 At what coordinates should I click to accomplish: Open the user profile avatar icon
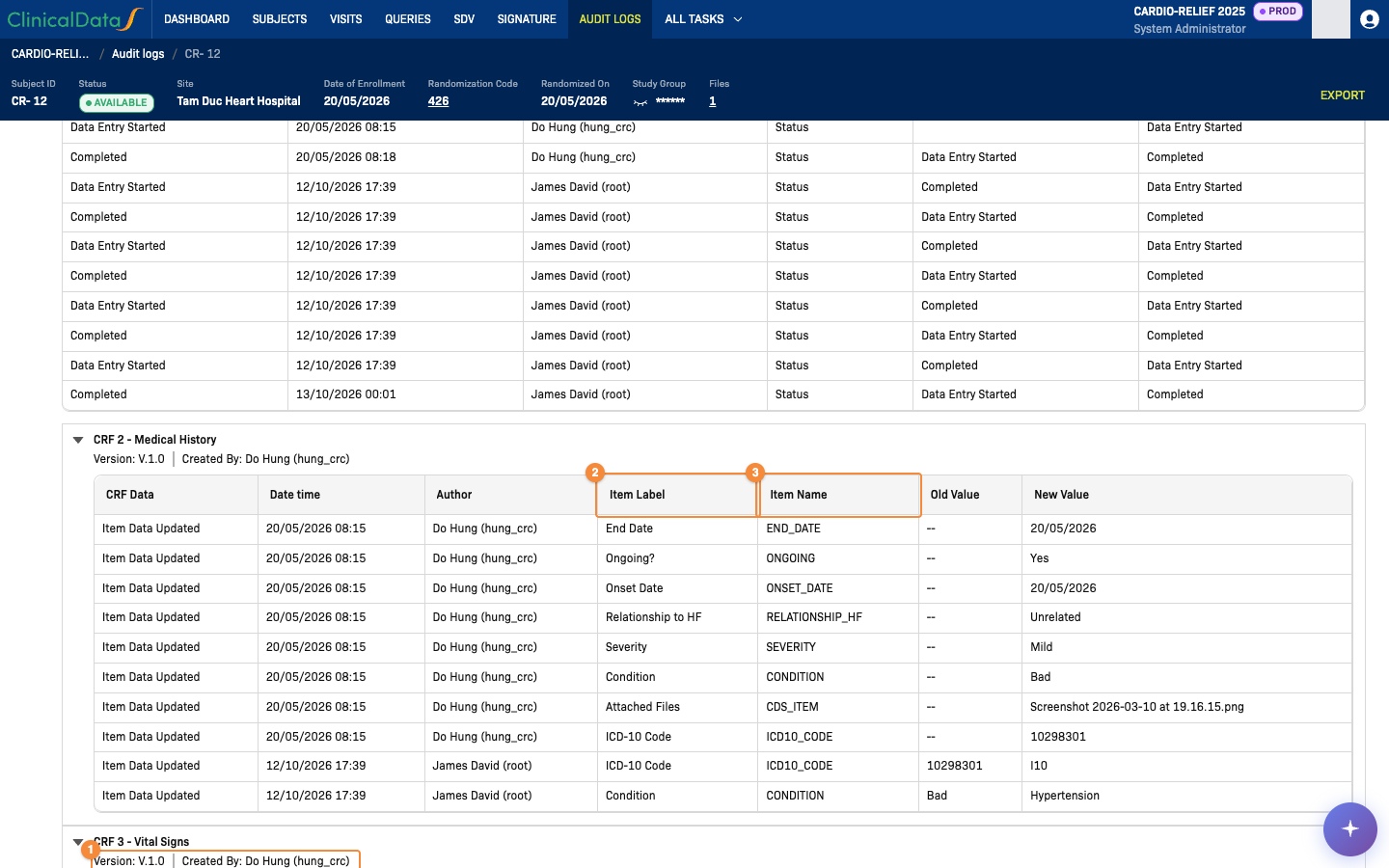[1369, 19]
